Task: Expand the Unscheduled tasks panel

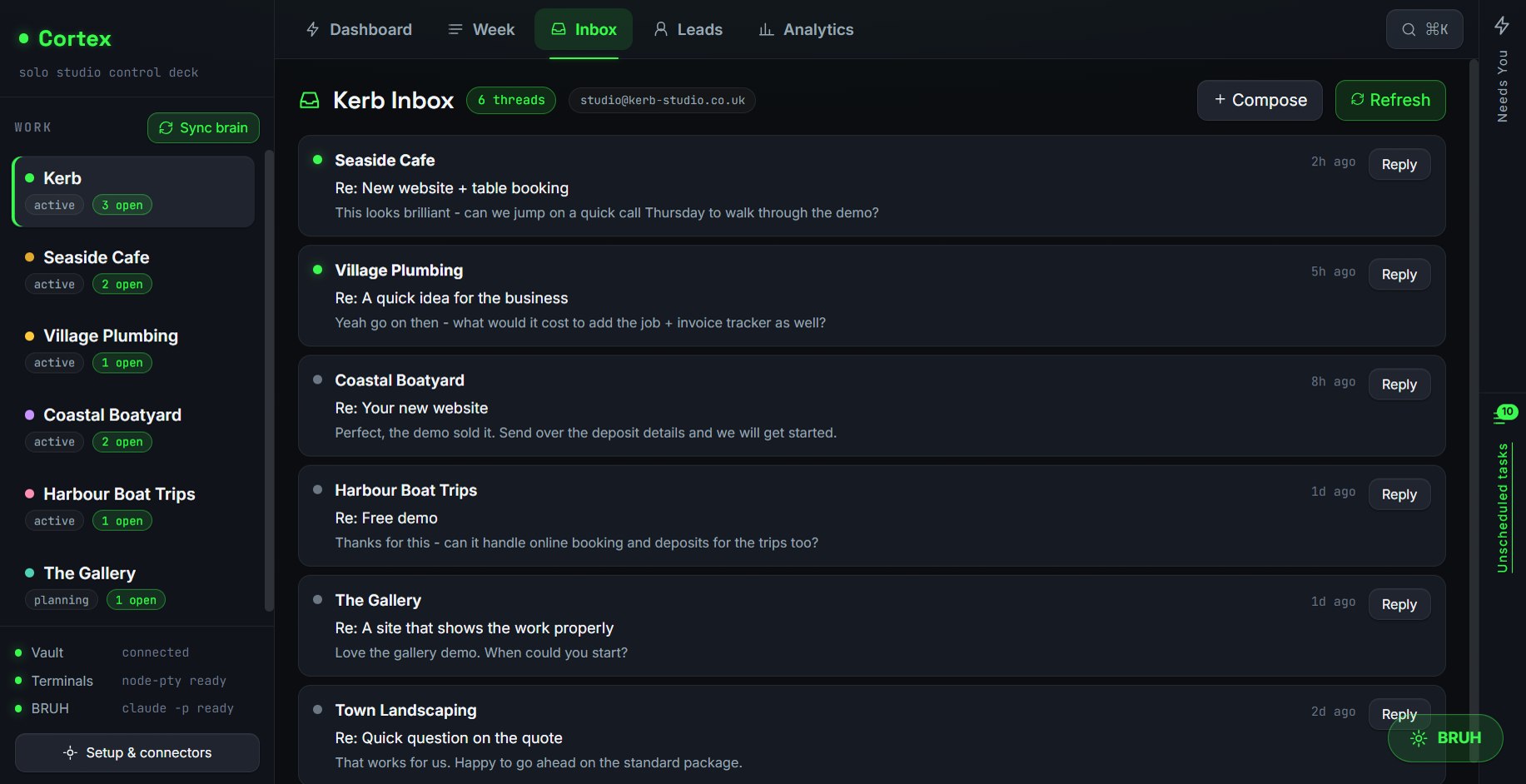Action: click(x=1503, y=508)
